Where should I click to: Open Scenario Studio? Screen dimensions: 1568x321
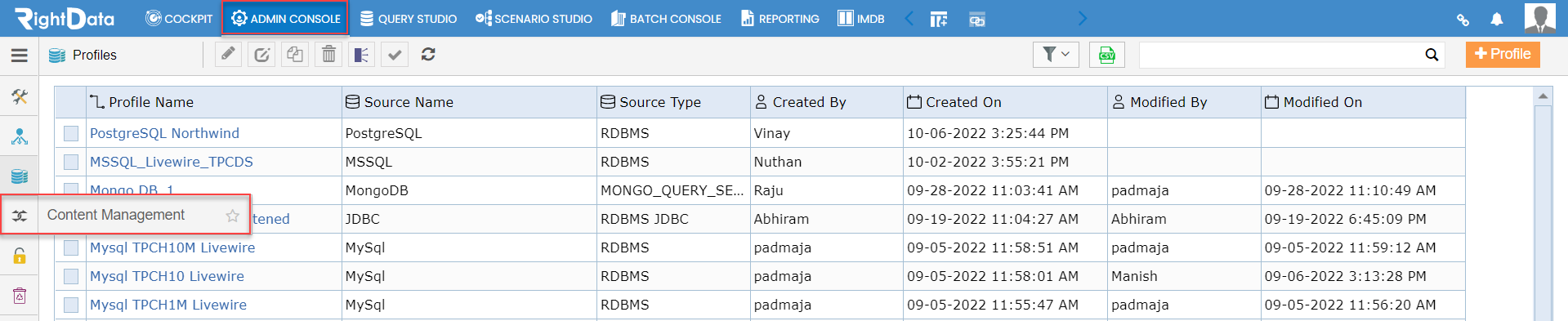coord(534,18)
